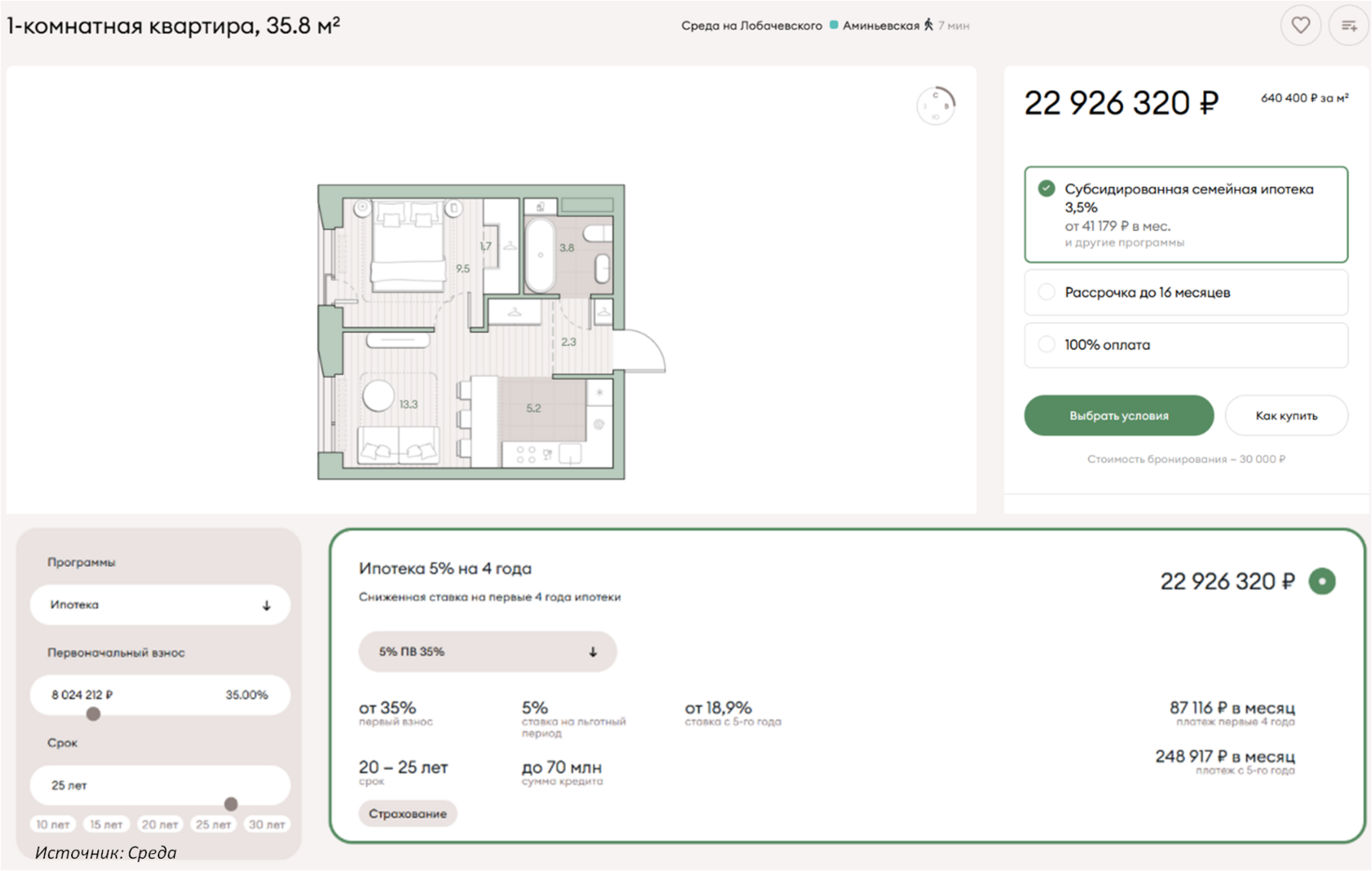Viewport: 1372px width, 871px height.
Task: Click the 13.3 living room area on plan
Action: coord(408,404)
